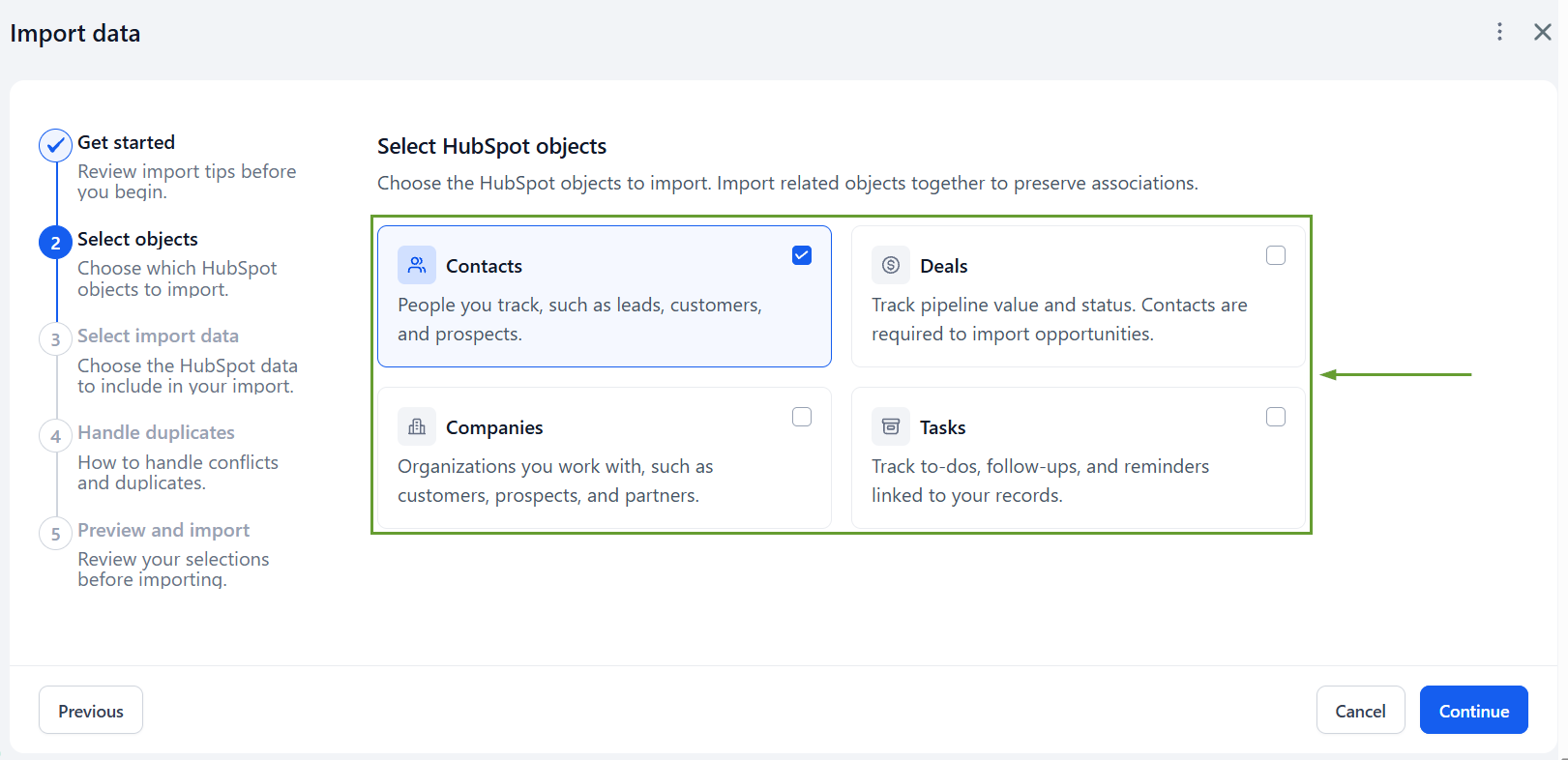Click the step 2 number circle
This screenshot has height=760, width=1568.
pos(55,243)
